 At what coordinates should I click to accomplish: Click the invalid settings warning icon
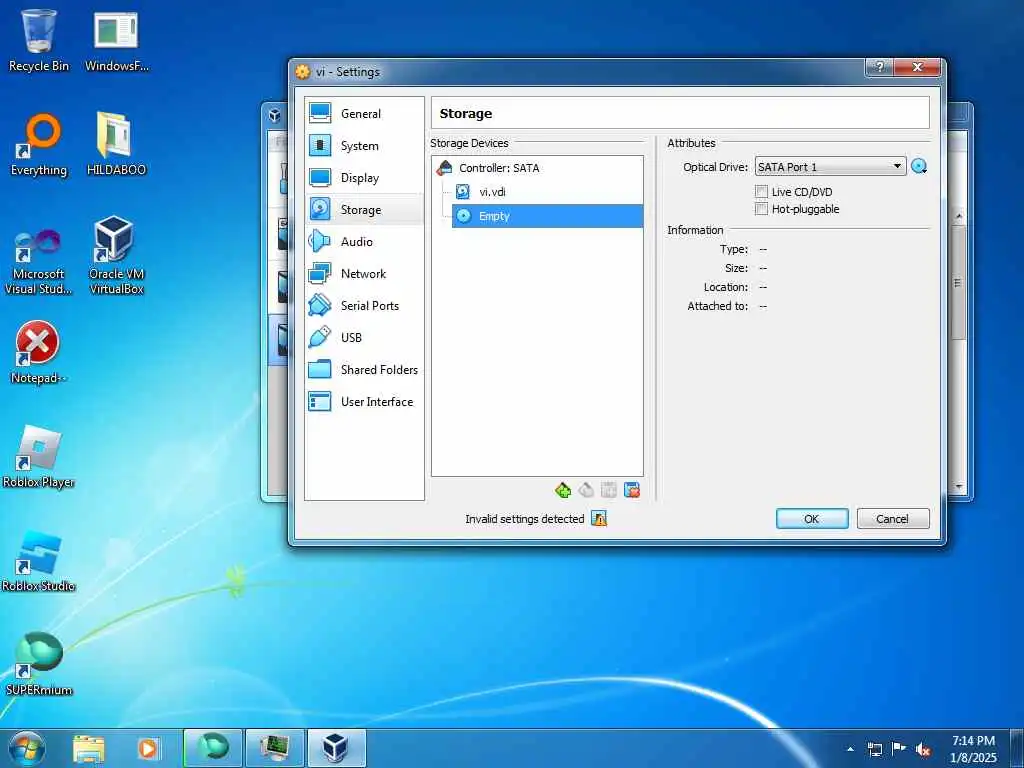click(x=599, y=519)
